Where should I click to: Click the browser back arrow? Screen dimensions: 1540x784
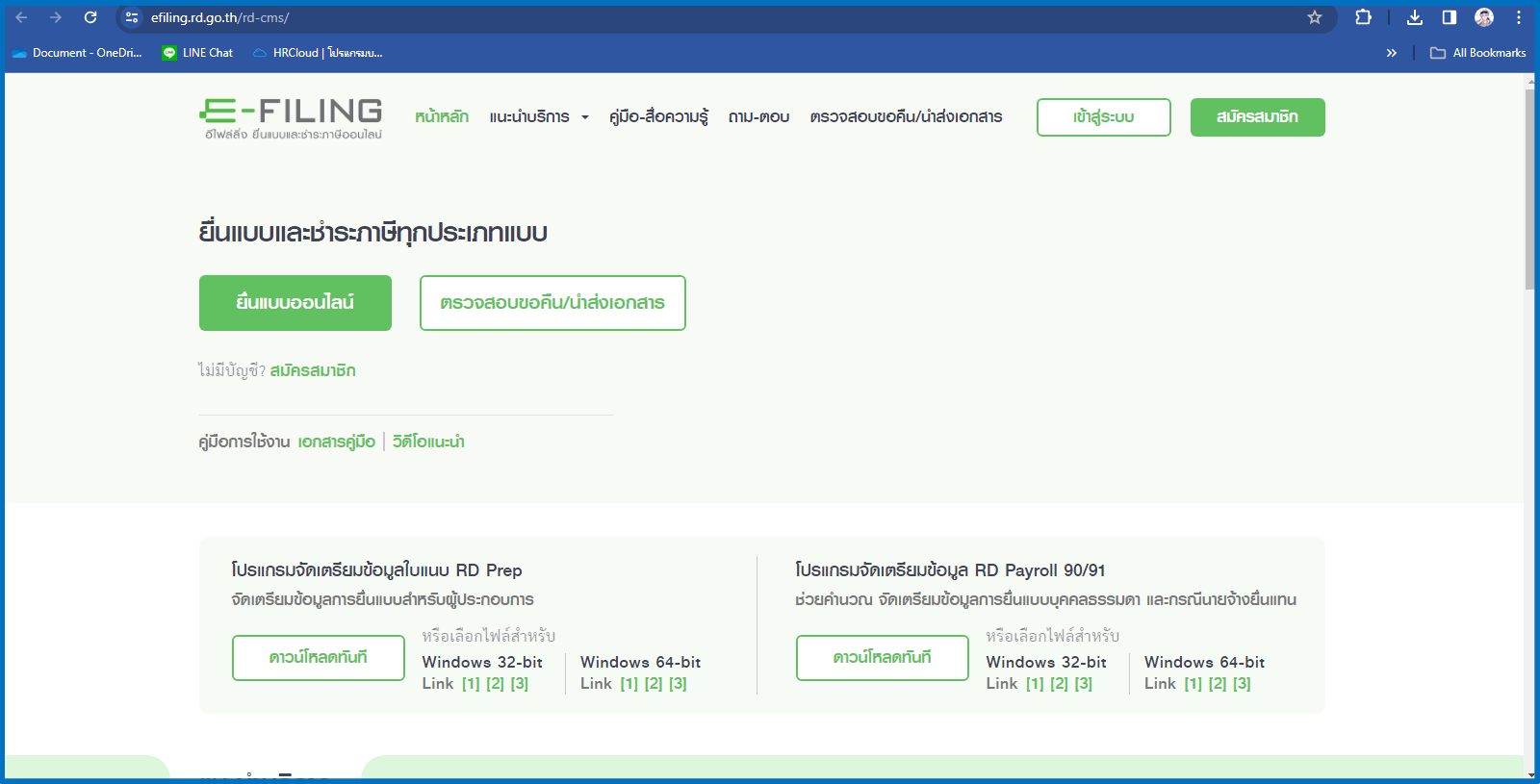click(x=22, y=17)
